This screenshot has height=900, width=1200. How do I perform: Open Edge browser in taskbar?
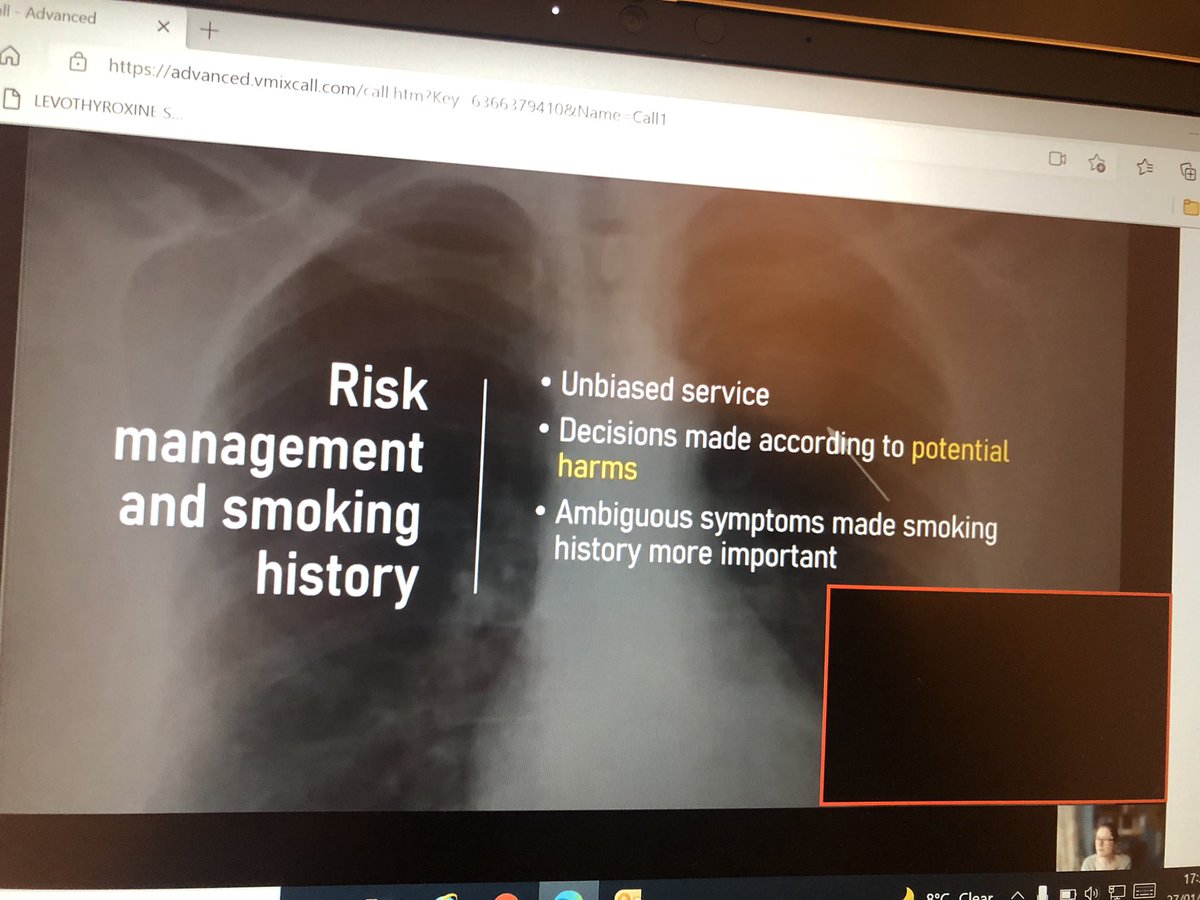(568, 893)
